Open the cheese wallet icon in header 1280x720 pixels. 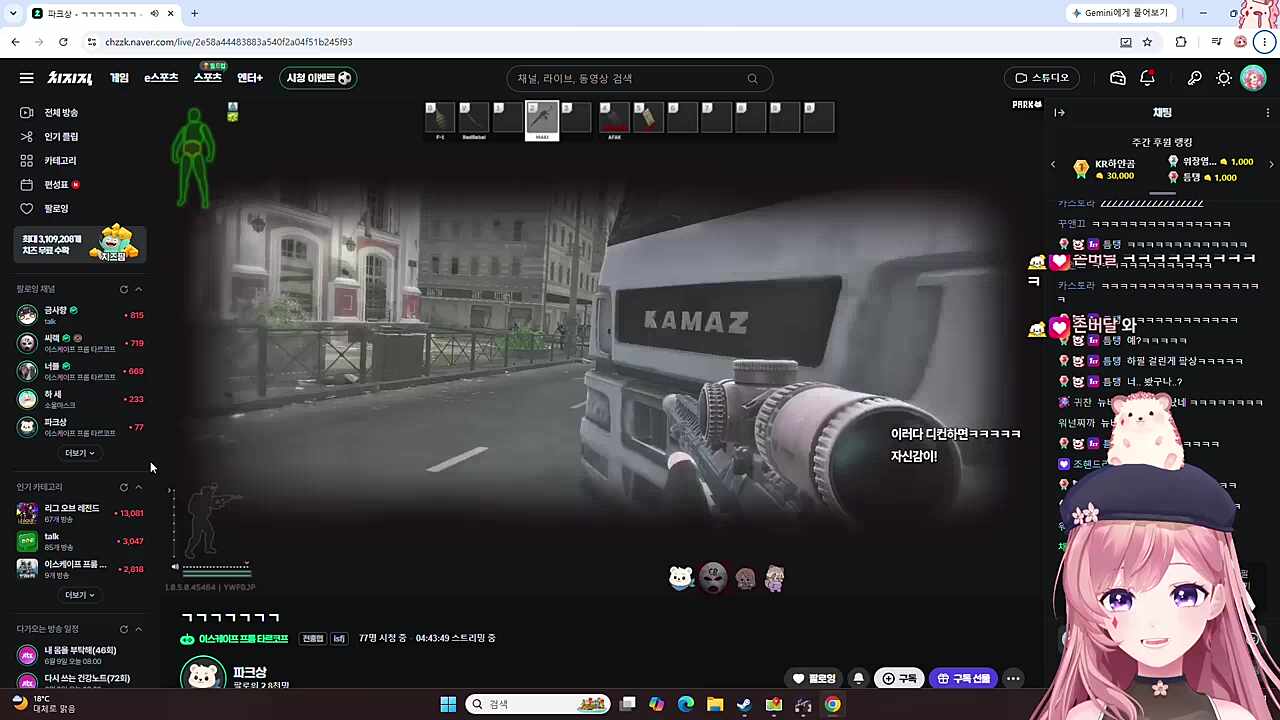[x=1118, y=78]
